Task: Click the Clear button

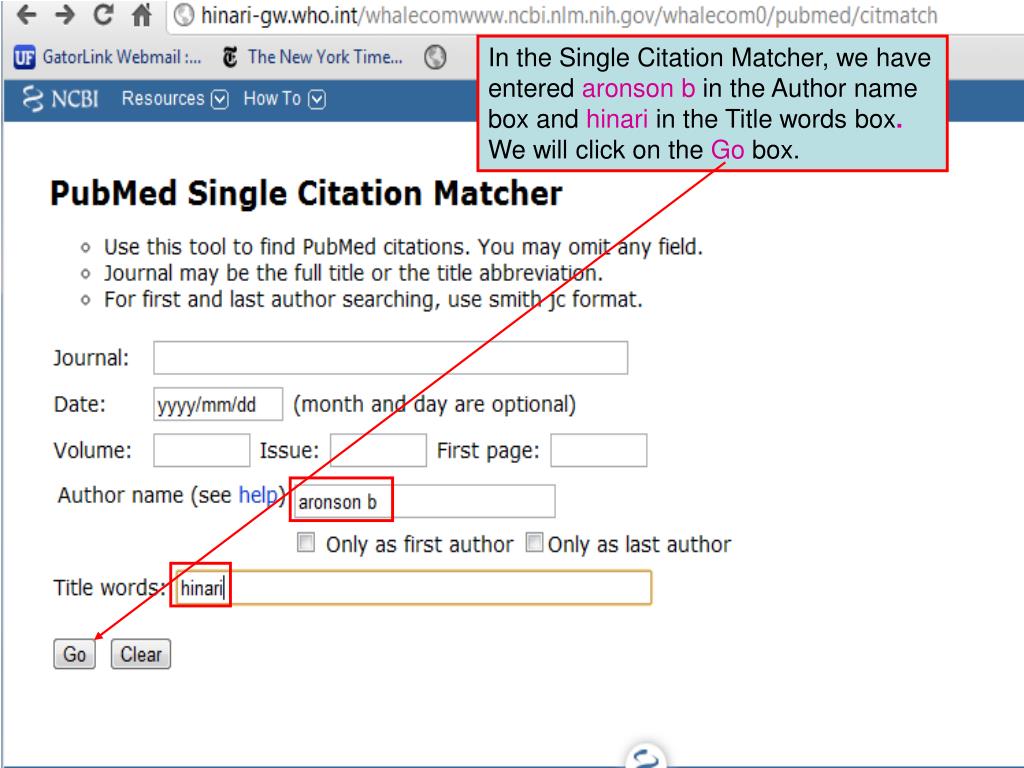Action: (141, 654)
